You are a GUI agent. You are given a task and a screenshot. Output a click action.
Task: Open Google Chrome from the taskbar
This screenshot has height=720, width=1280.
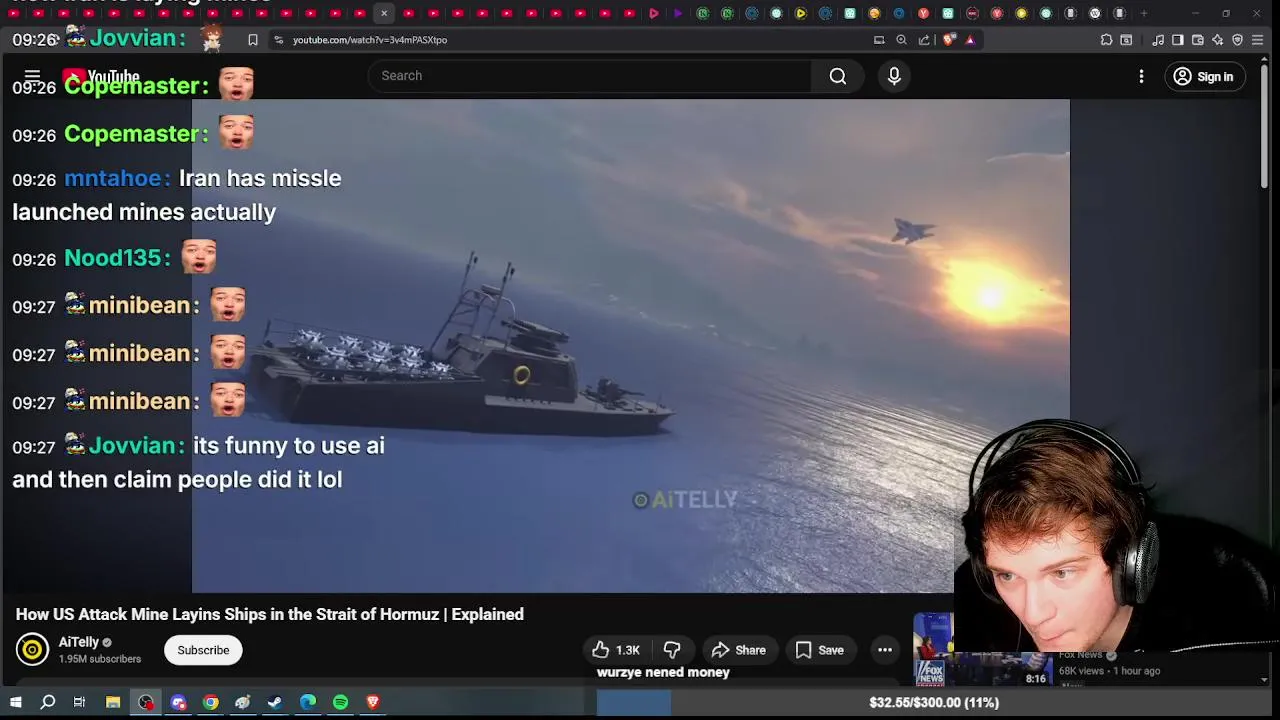click(211, 702)
